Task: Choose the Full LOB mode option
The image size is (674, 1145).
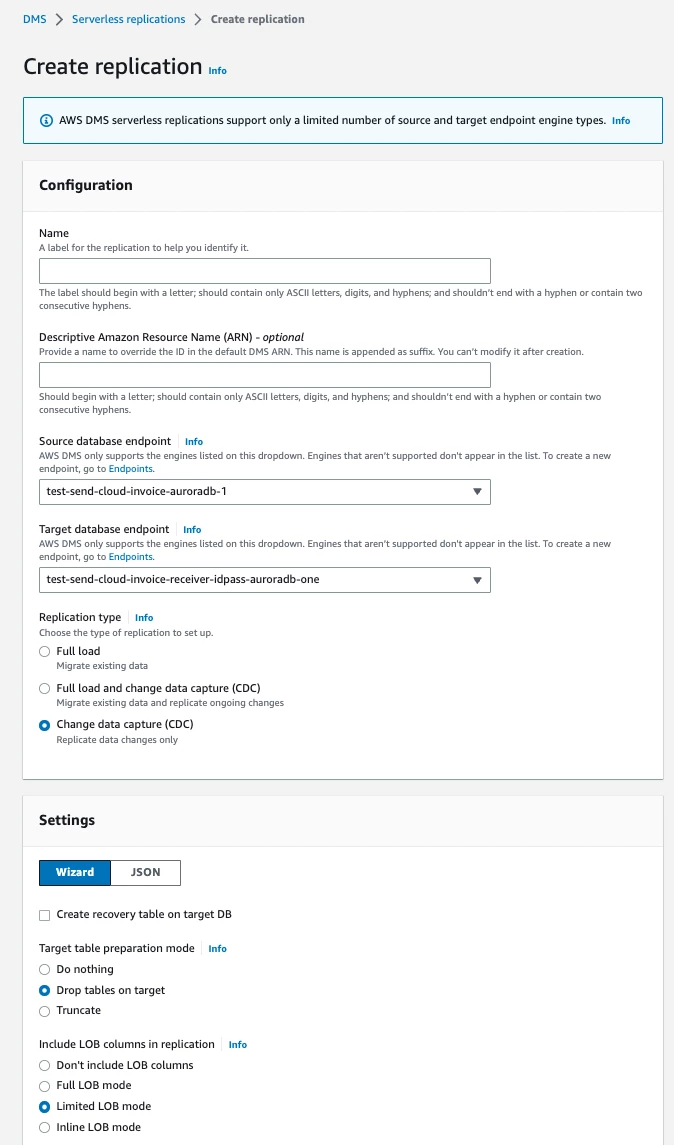Action: click(45, 1086)
